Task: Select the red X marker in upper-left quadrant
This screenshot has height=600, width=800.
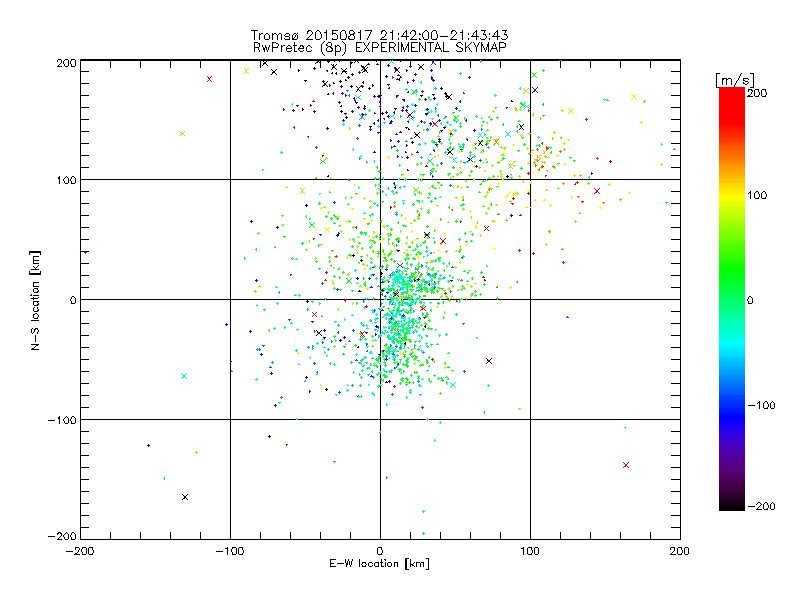Action: click(x=209, y=79)
